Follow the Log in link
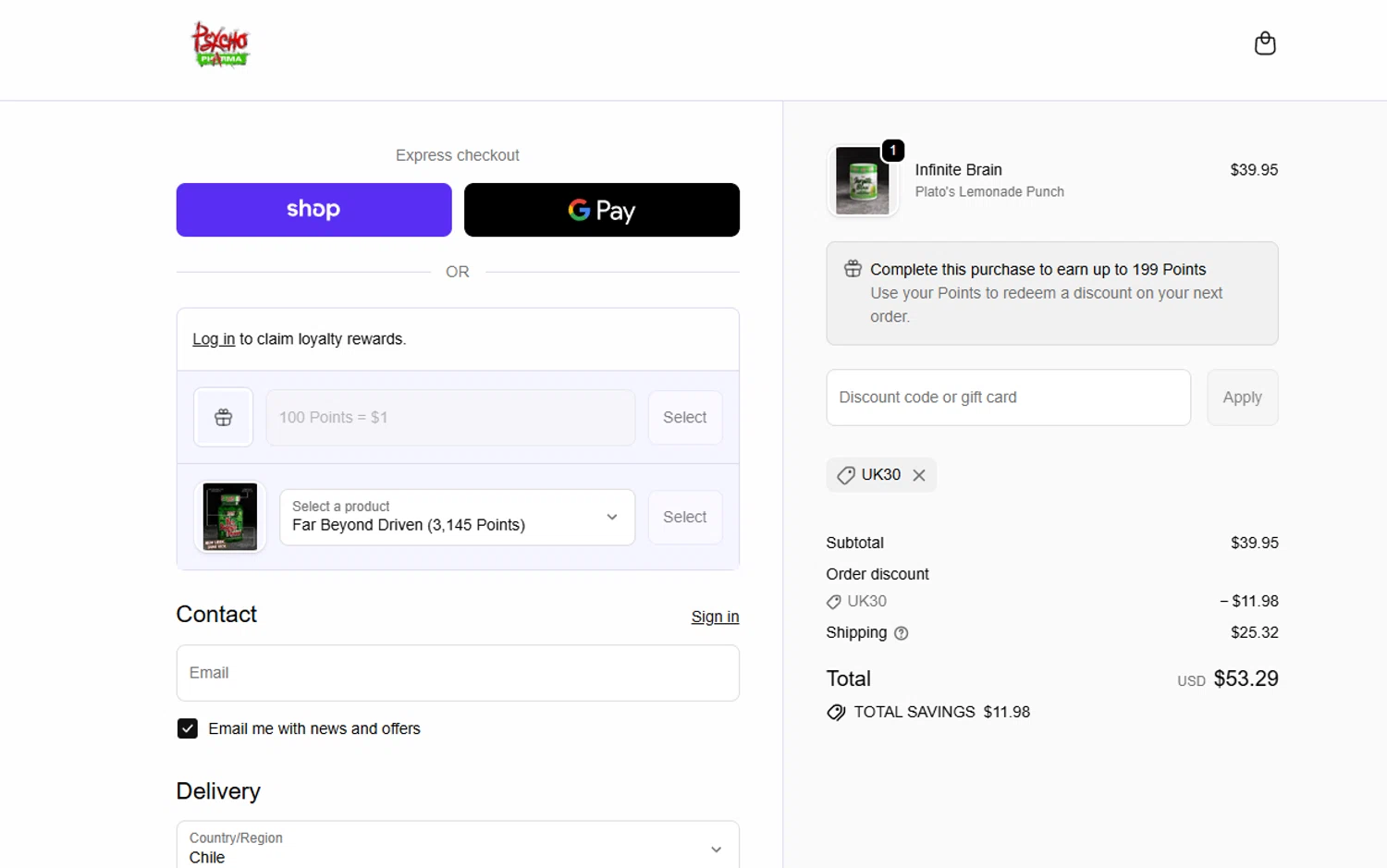Image resolution: width=1387 pixels, height=868 pixels. point(214,339)
